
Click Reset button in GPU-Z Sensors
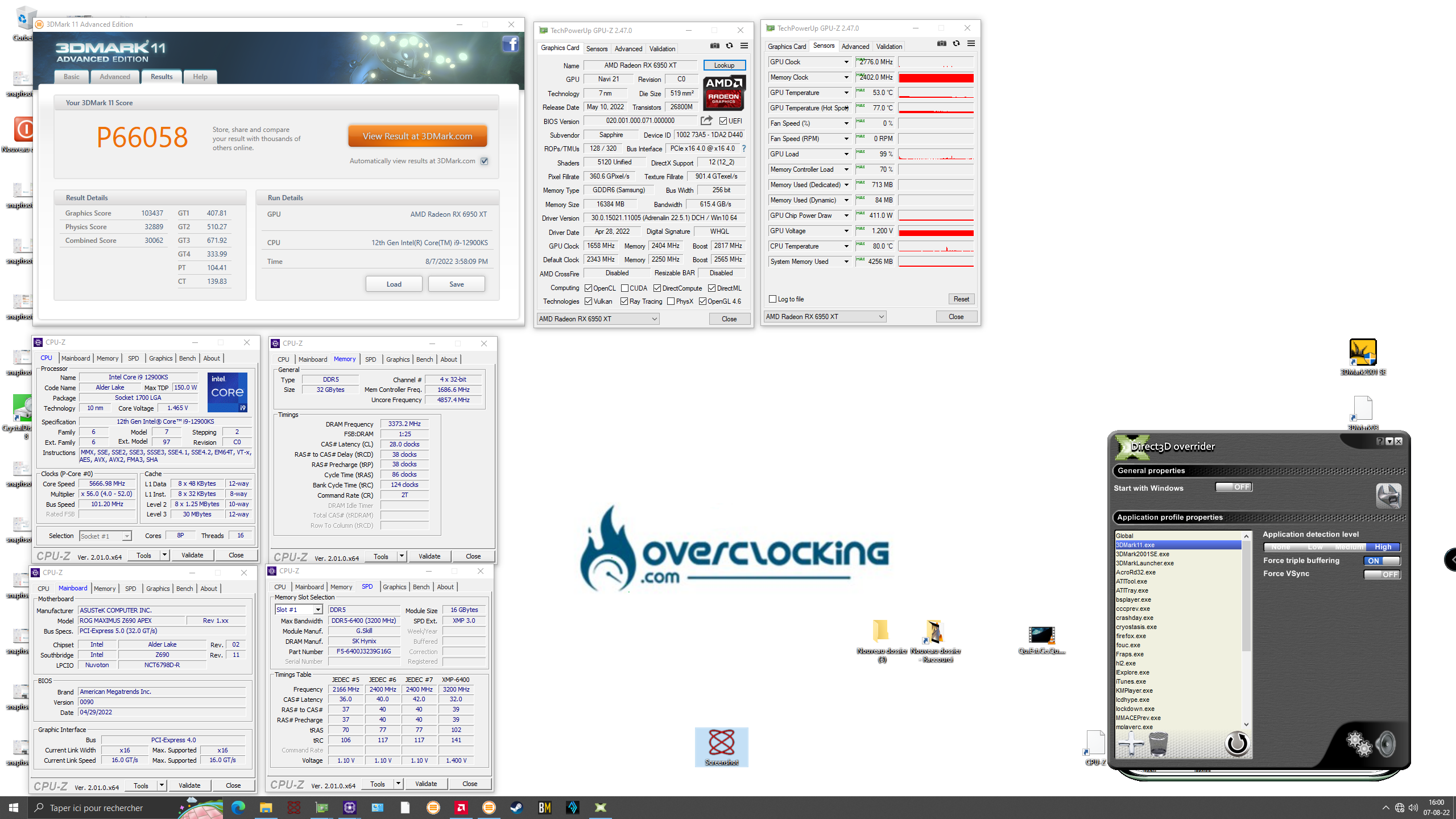(x=961, y=299)
